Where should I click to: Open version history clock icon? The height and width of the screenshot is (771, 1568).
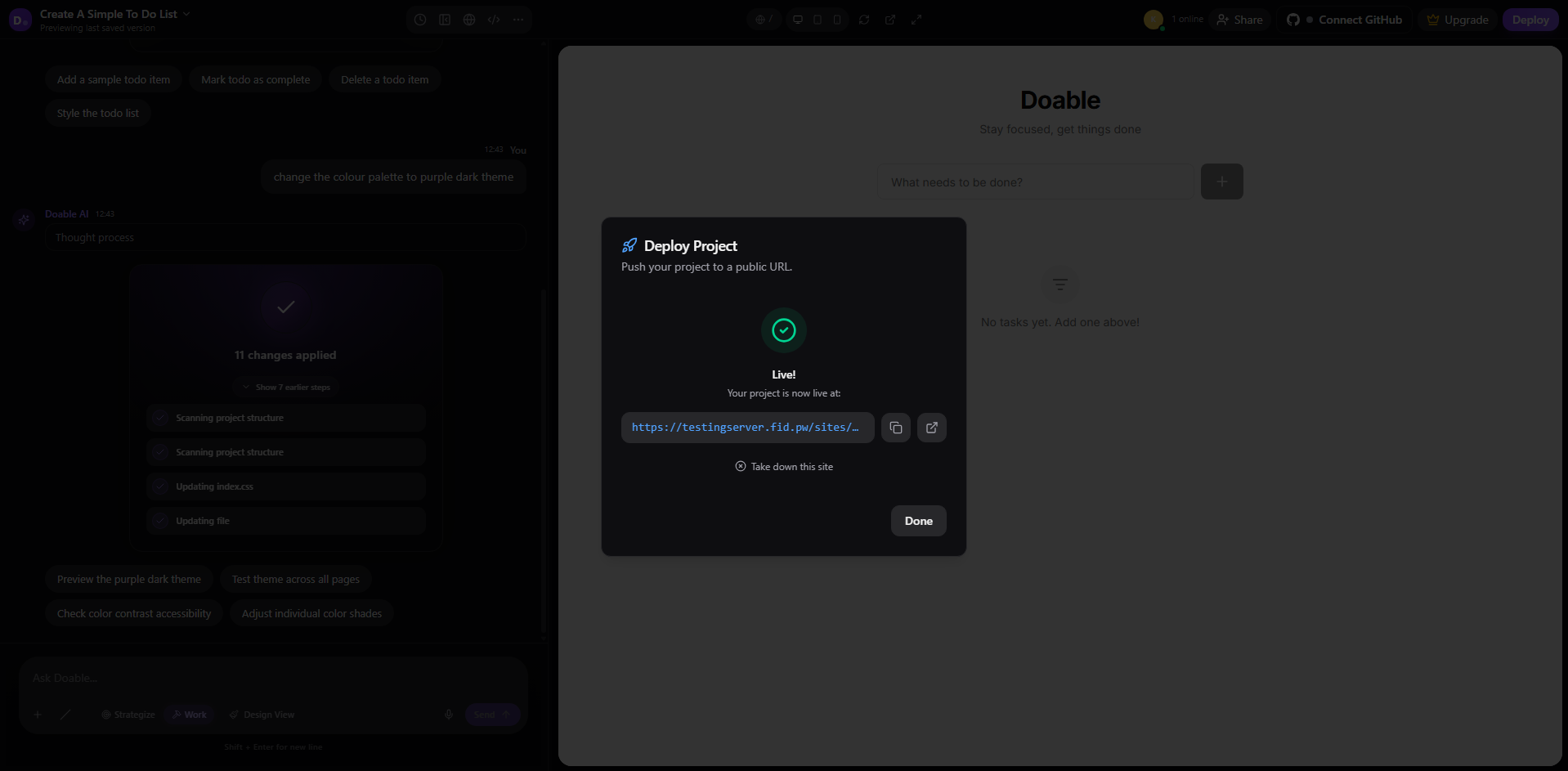pyautogui.click(x=420, y=20)
